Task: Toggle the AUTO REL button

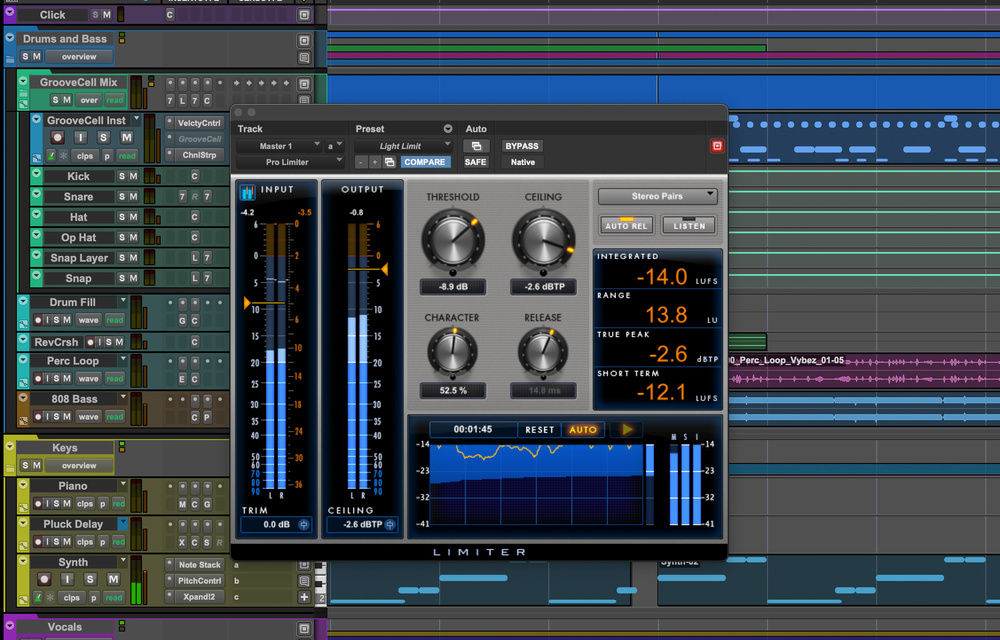Action: [626, 225]
